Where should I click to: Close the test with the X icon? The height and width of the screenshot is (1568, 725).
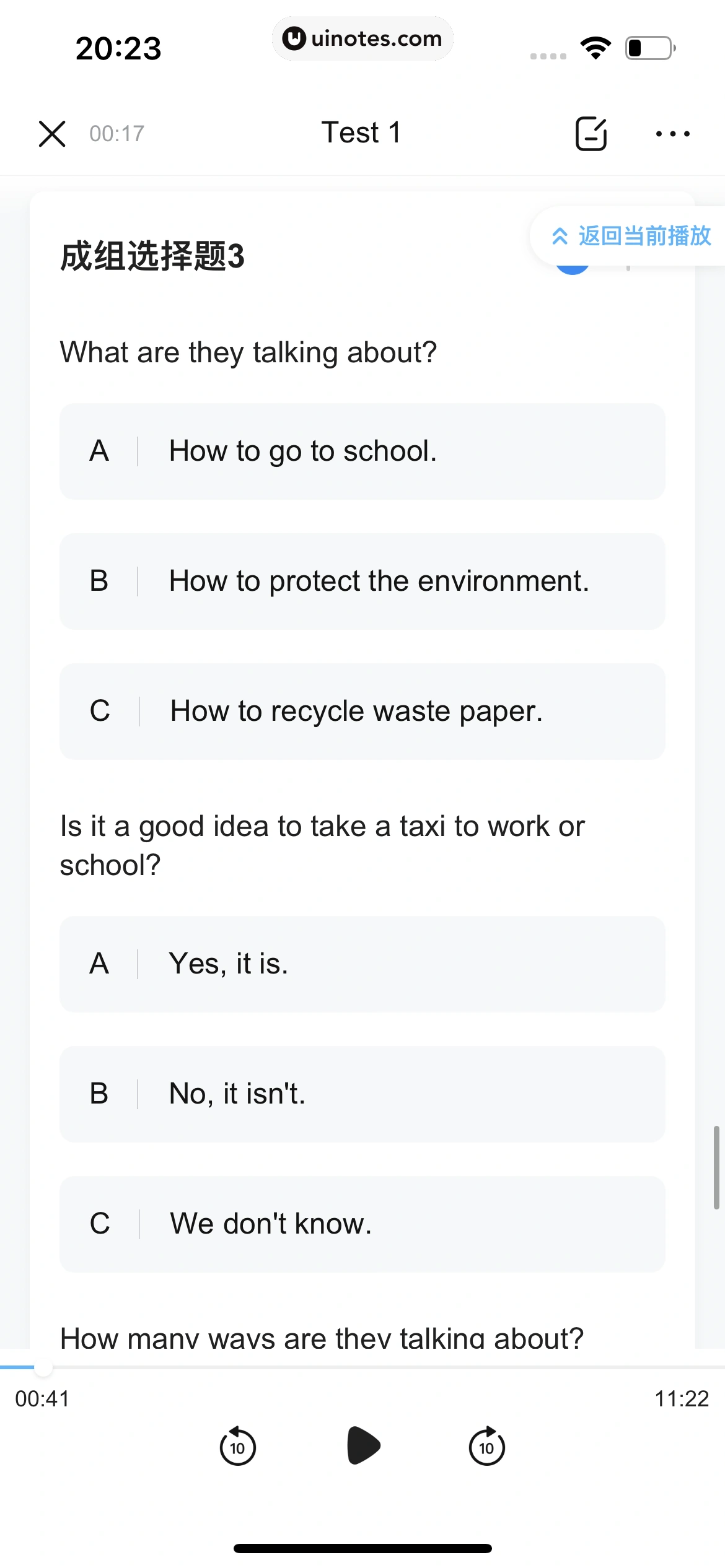[x=52, y=134]
